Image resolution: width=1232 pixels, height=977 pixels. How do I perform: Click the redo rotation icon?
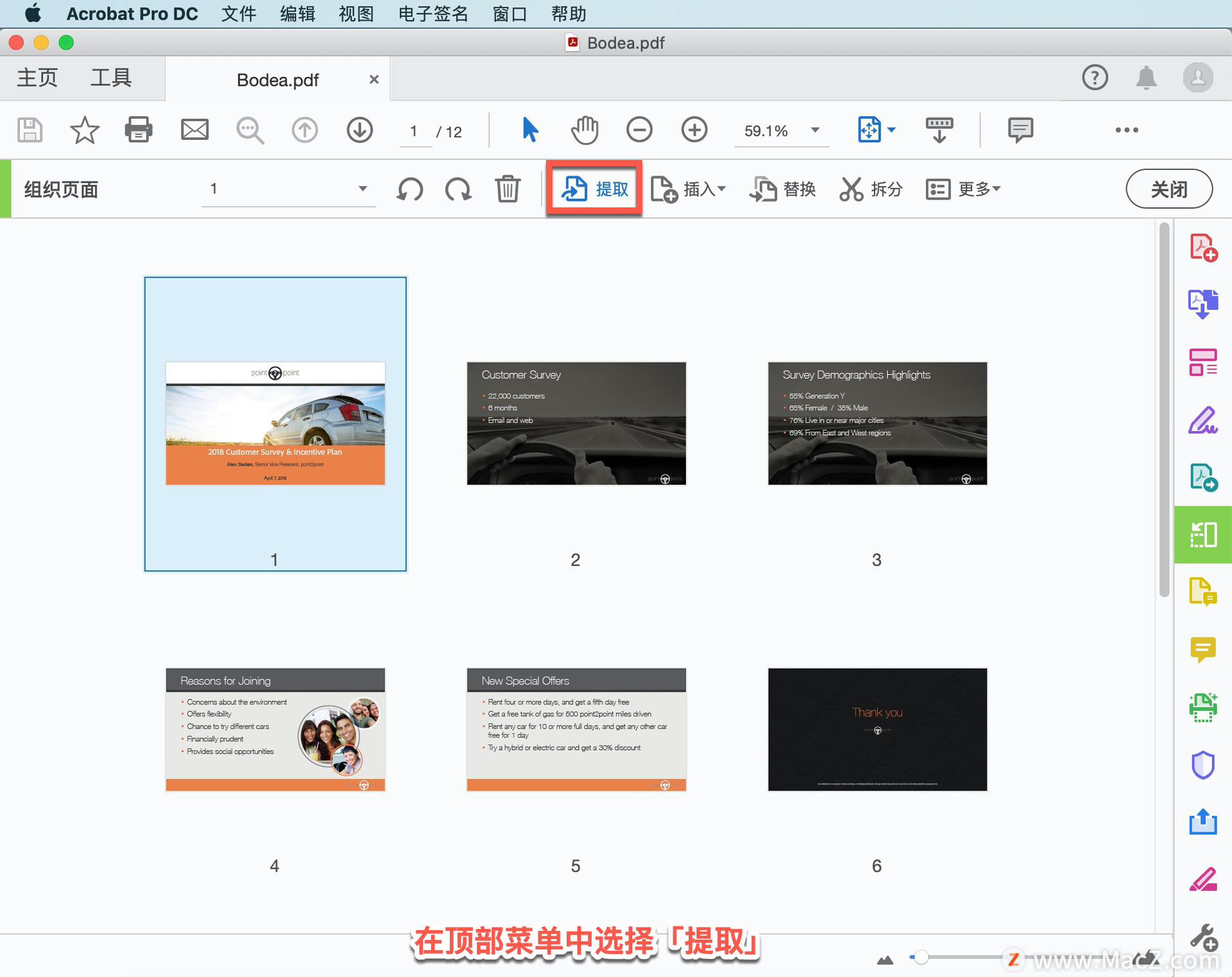pos(455,190)
